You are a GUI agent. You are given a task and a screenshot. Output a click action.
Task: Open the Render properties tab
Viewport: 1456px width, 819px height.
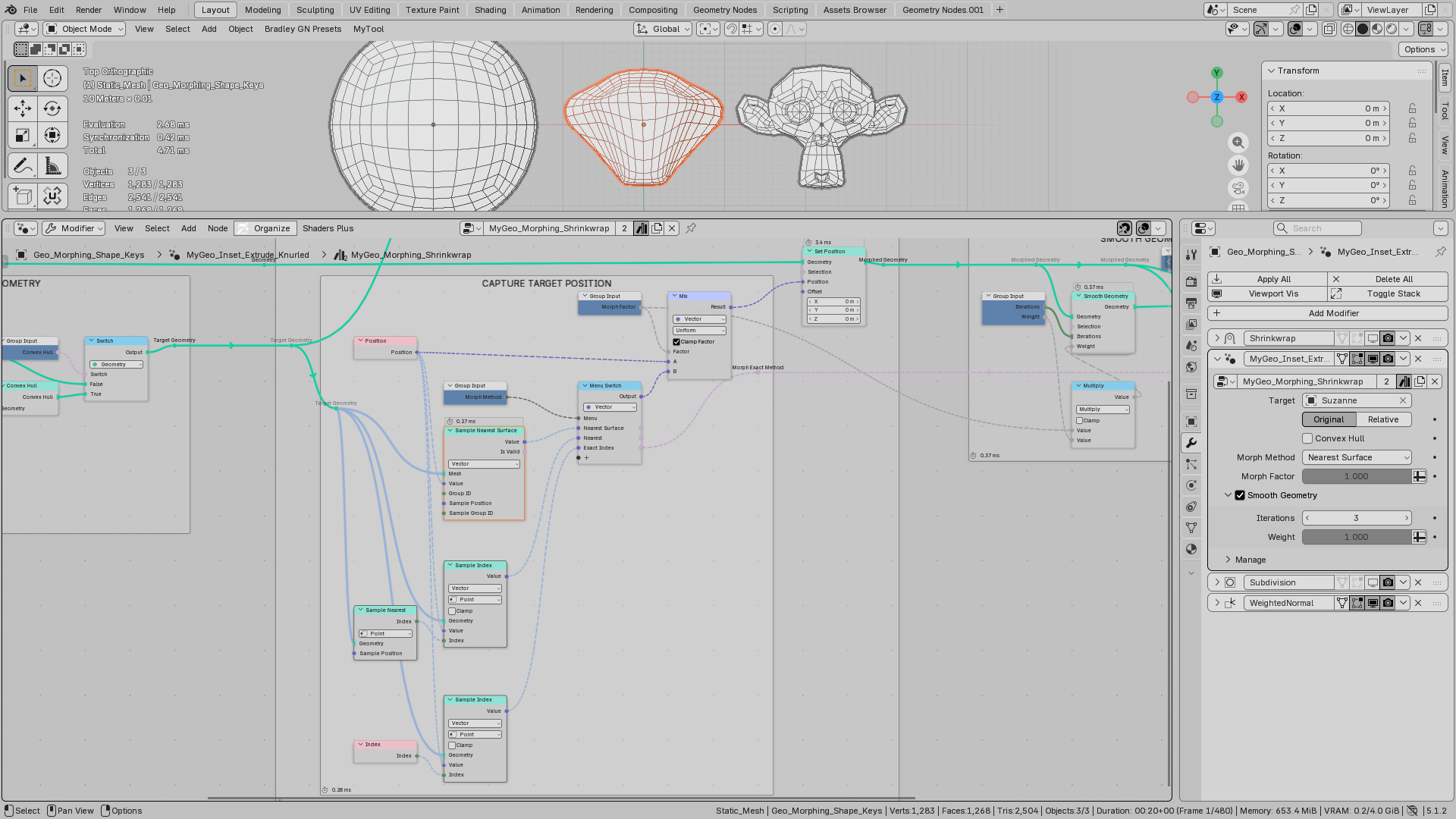point(1191,281)
